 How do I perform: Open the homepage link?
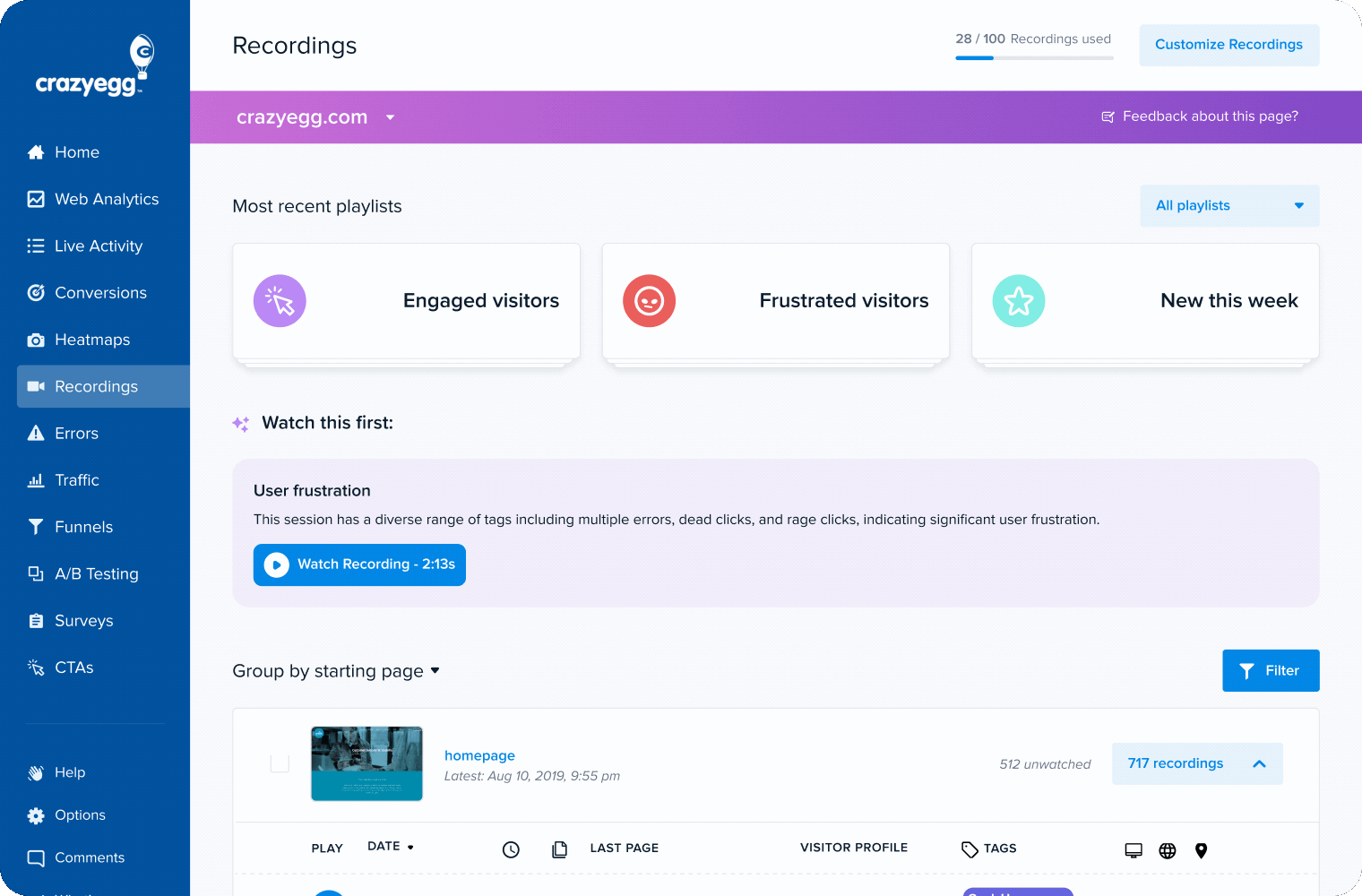point(479,755)
